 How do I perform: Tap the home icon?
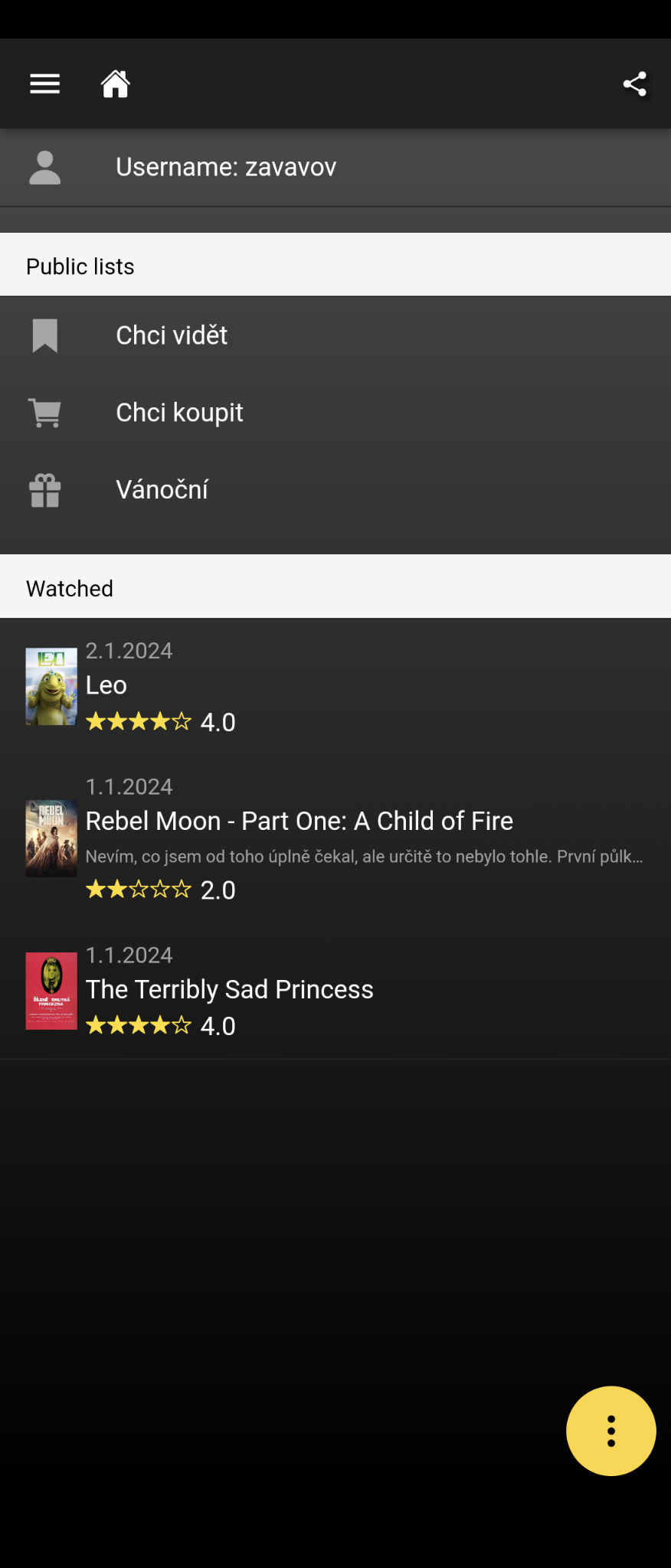pyautogui.click(x=116, y=83)
